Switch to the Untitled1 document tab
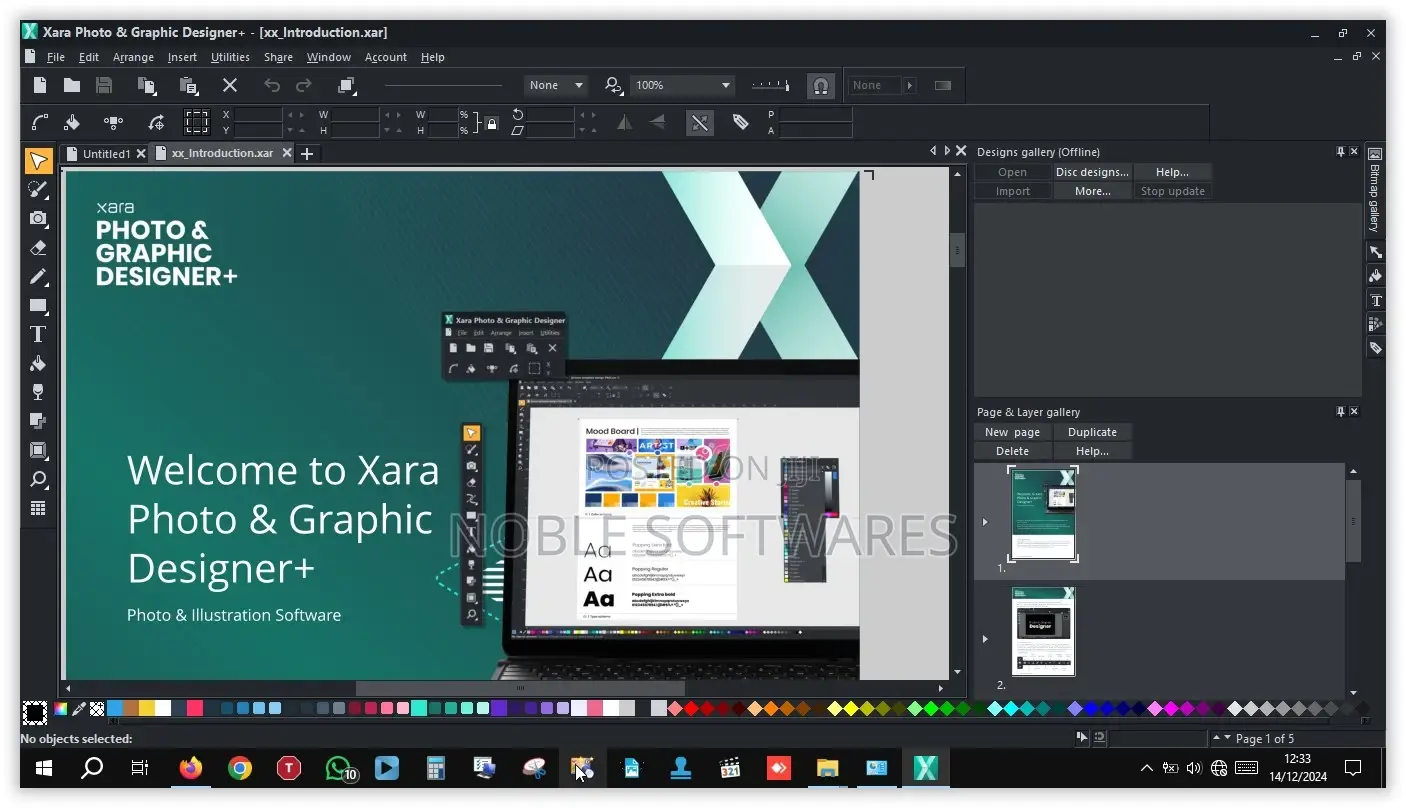 pos(106,154)
